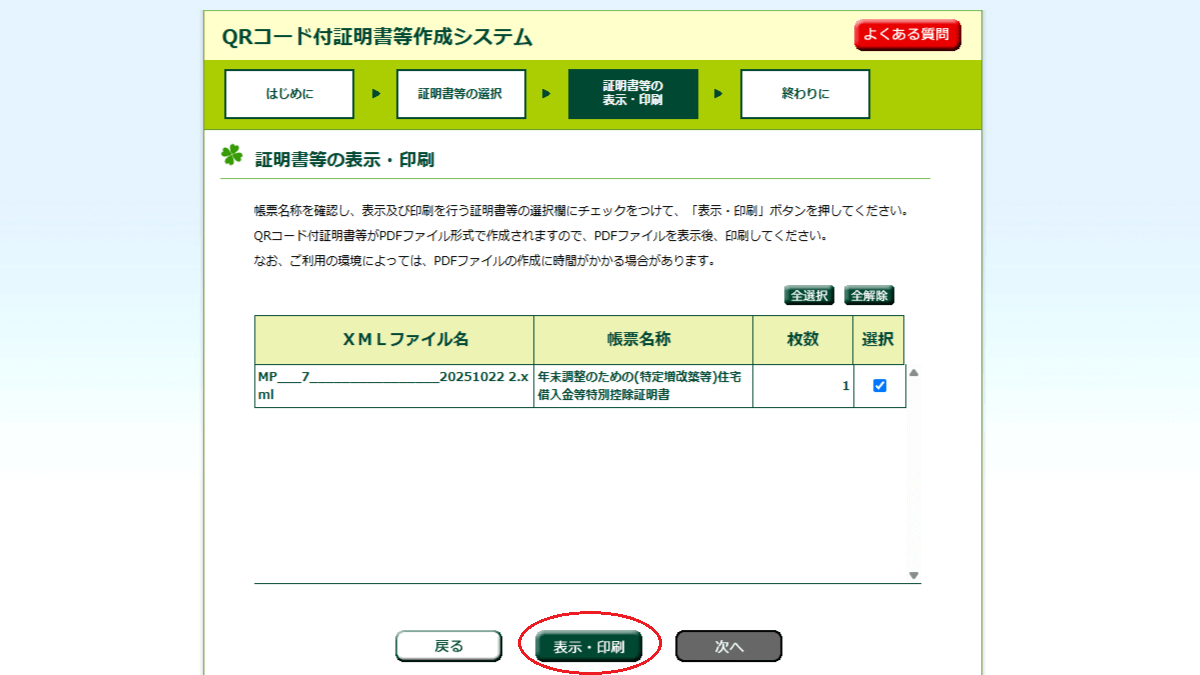Click the table scrollbar up arrow

tap(913, 373)
